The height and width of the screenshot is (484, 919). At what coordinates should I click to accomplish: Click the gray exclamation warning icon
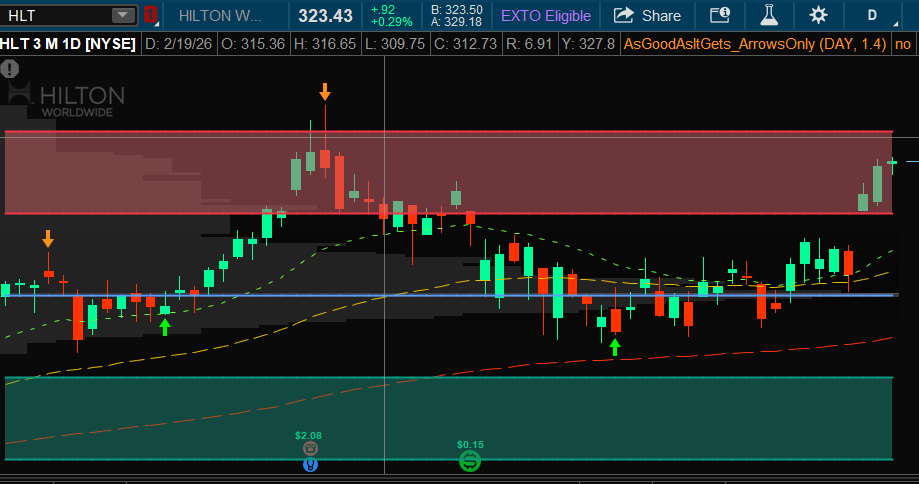pyautogui.click(x=10, y=69)
